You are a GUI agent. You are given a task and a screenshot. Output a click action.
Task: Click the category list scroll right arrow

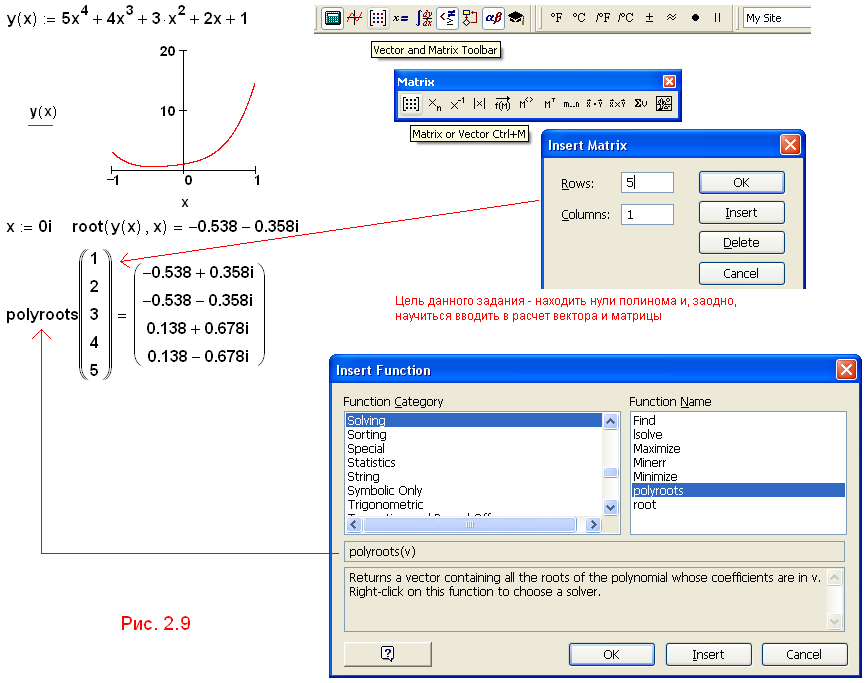tap(593, 524)
